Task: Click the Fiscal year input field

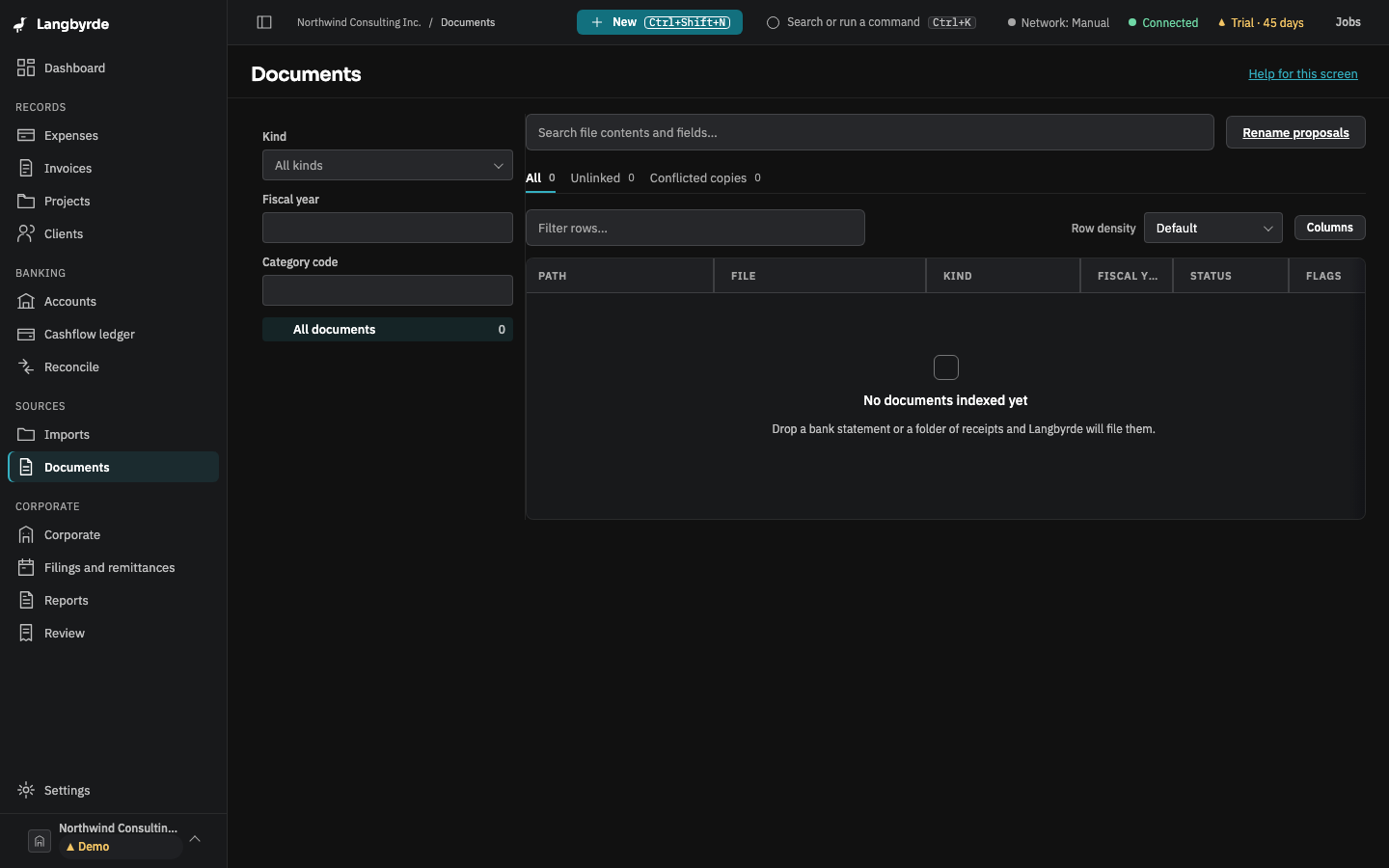Action: click(x=388, y=228)
